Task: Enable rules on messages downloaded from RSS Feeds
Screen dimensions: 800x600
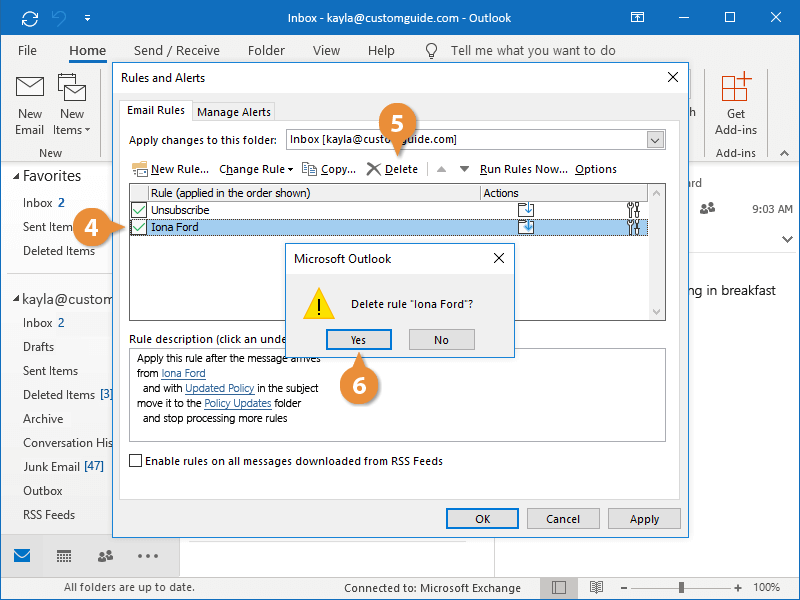Action: click(135, 461)
